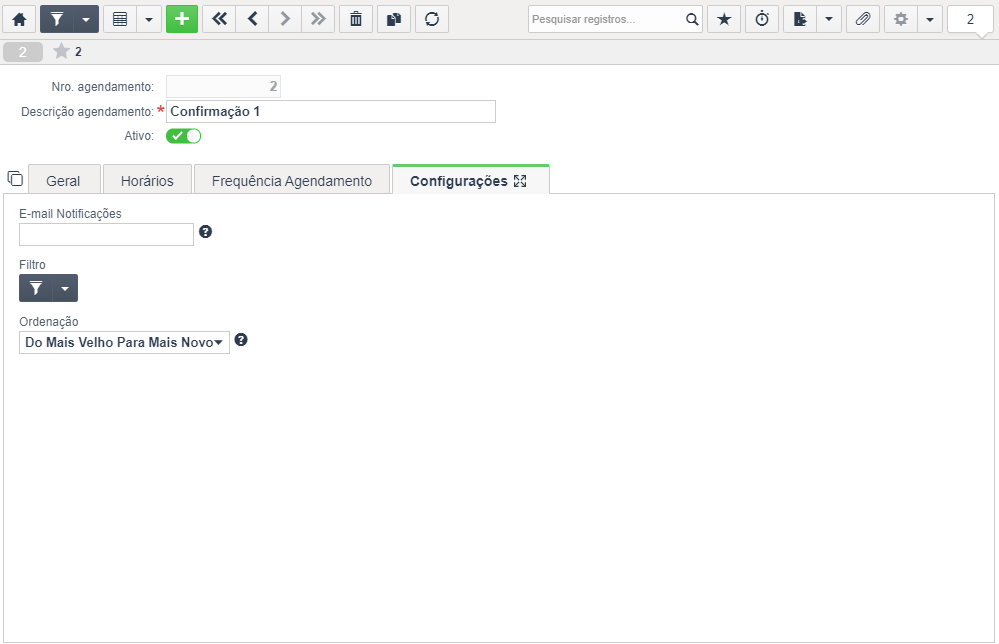This screenshot has height=644, width=999.
Task: Switch to the Horários tab
Action: point(147,181)
